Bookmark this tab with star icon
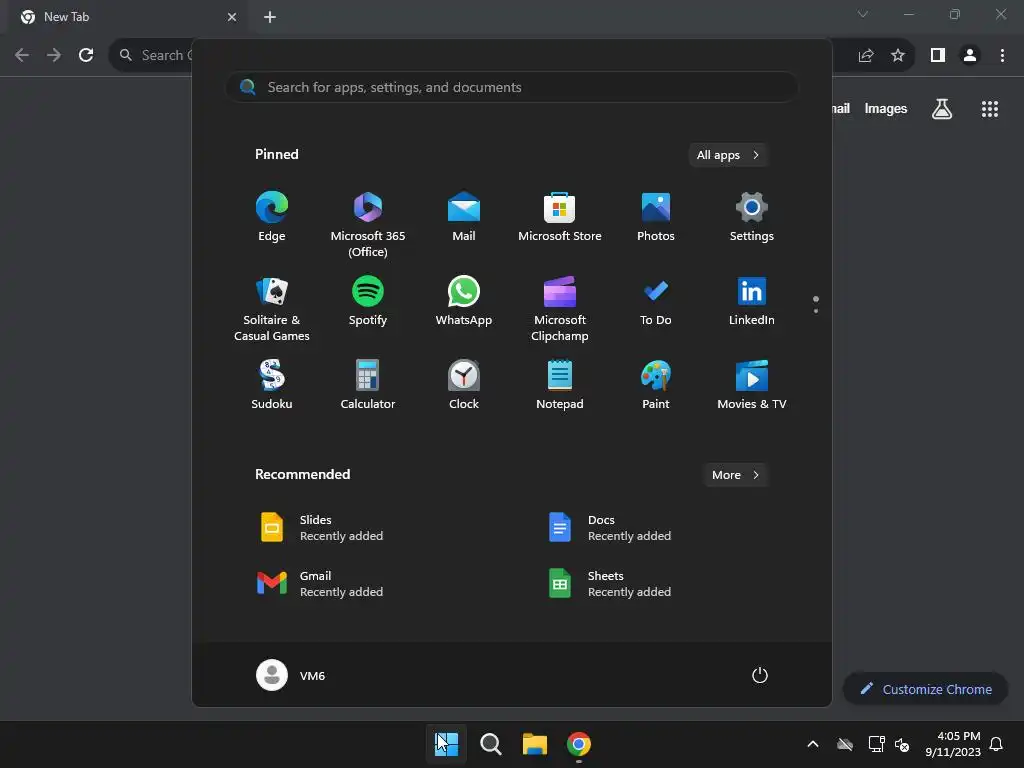Screen dimensions: 1024x768 pos(898,55)
